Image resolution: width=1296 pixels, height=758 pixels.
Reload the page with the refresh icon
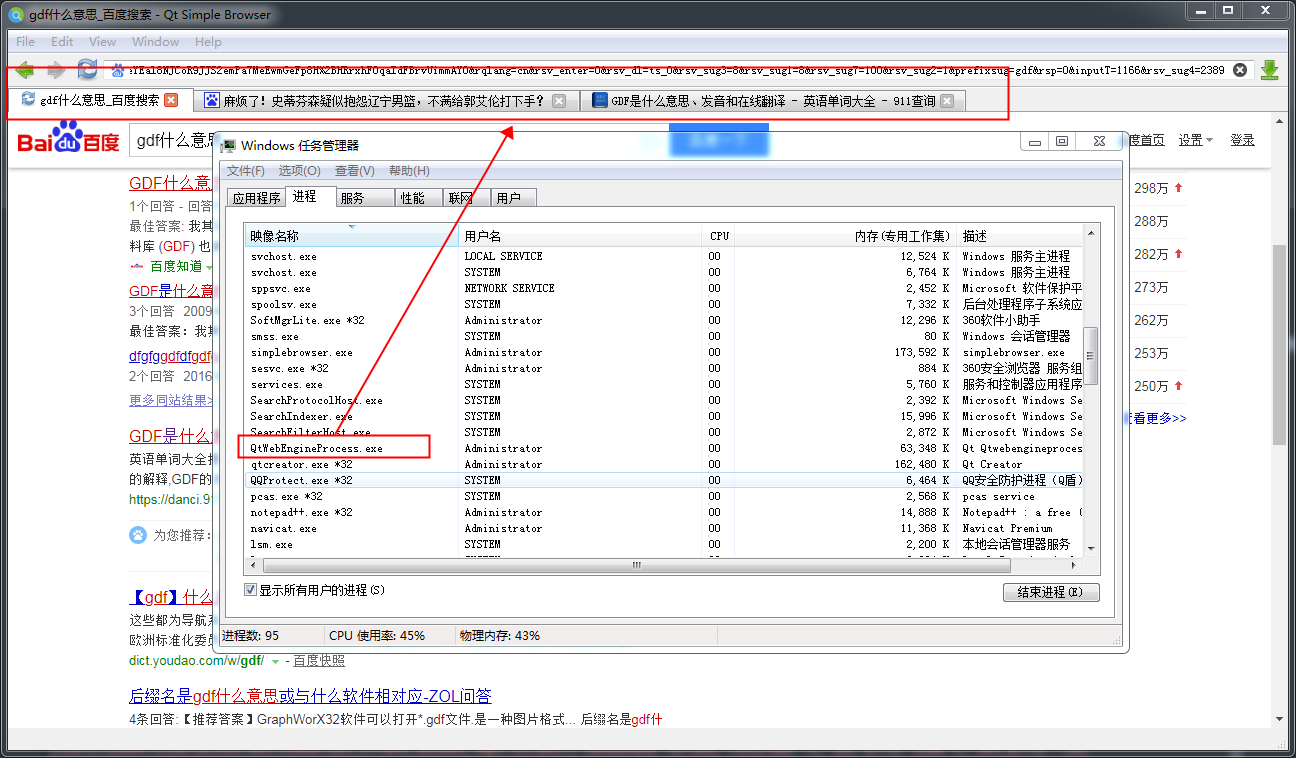point(87,70)
